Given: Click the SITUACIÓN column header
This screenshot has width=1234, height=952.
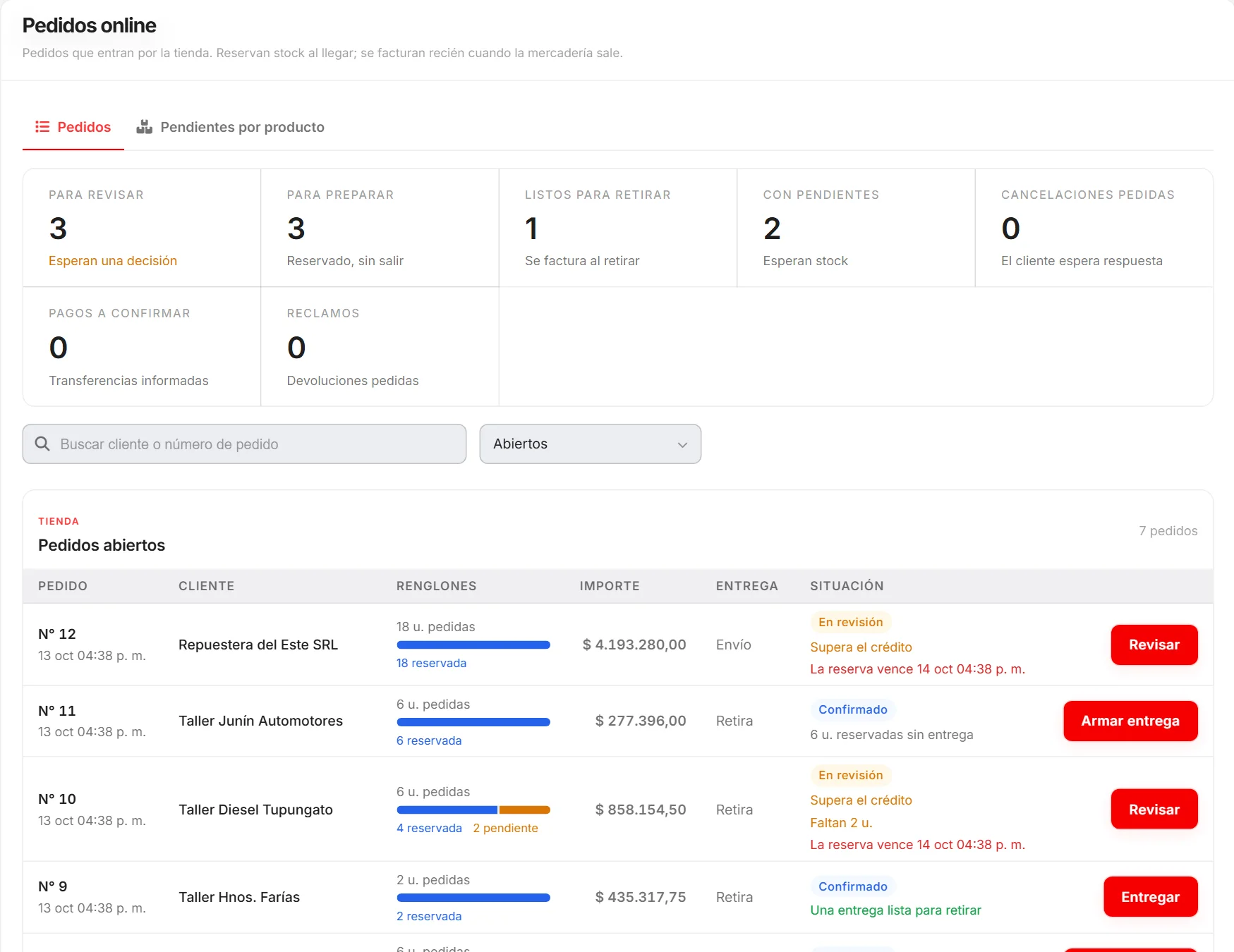Looking at the screenshot, I should pyautogui.click(x=847, y=586).
